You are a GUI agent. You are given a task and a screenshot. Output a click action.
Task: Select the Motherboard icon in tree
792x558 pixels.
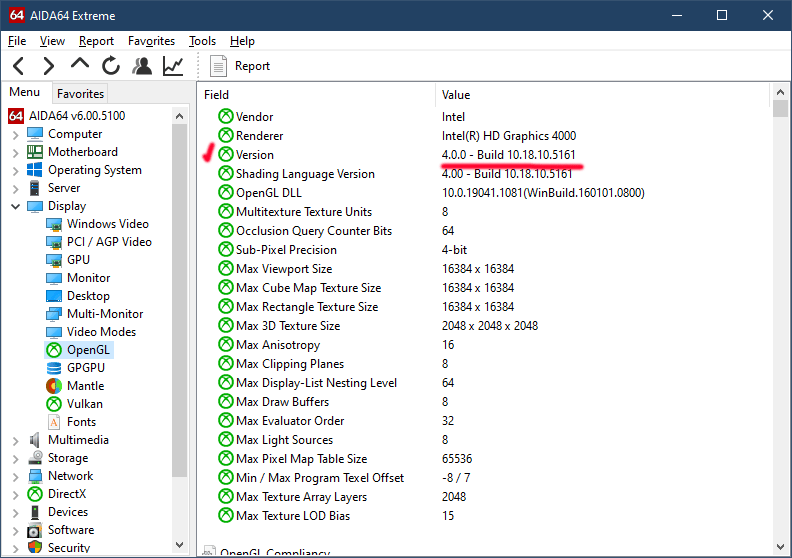tap(35, 151)
